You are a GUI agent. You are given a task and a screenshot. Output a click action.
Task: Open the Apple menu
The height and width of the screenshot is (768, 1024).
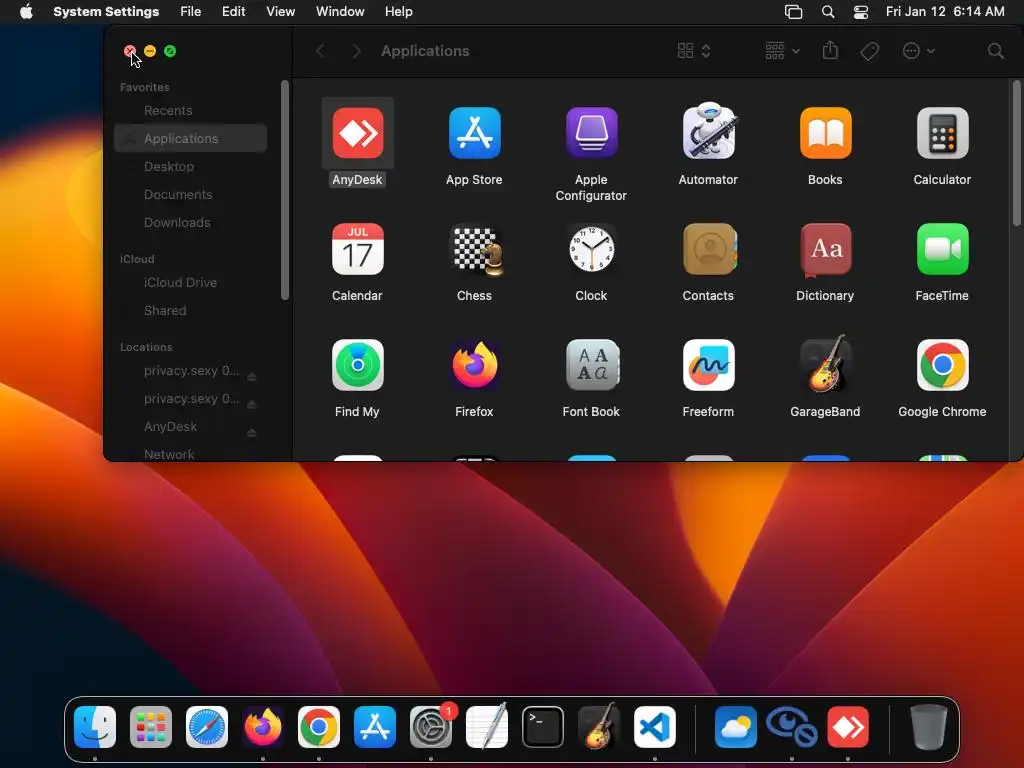pos(26,12)
